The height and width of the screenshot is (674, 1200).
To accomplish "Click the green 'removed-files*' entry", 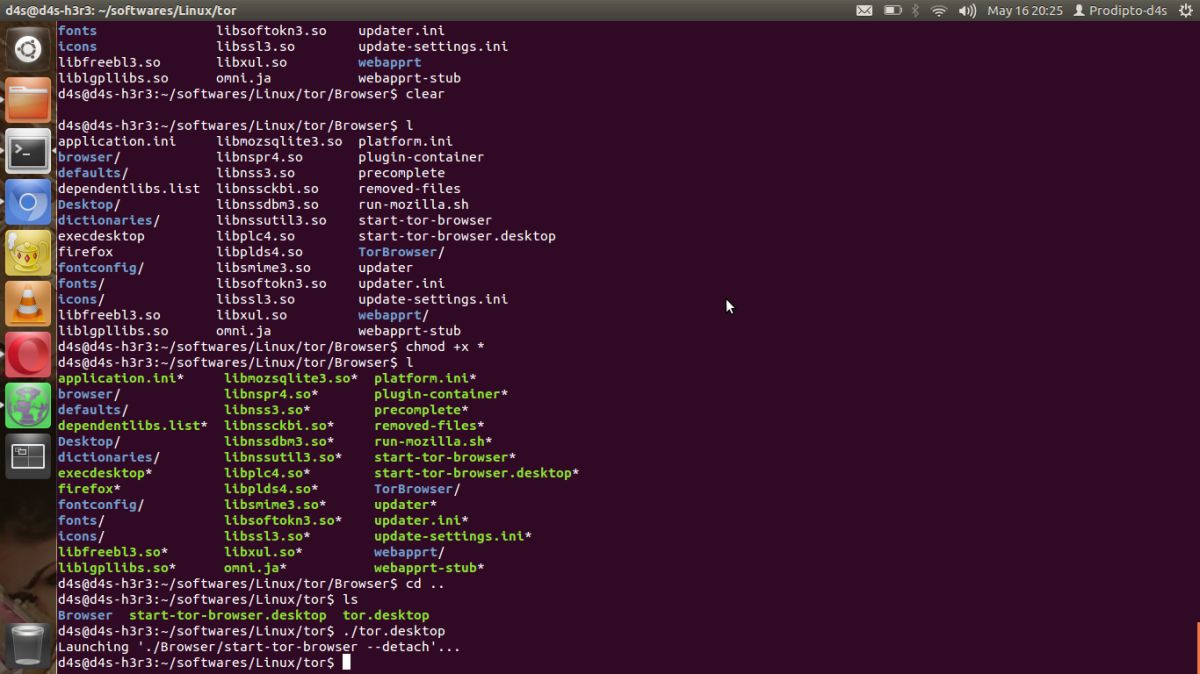I will (429, 426).
